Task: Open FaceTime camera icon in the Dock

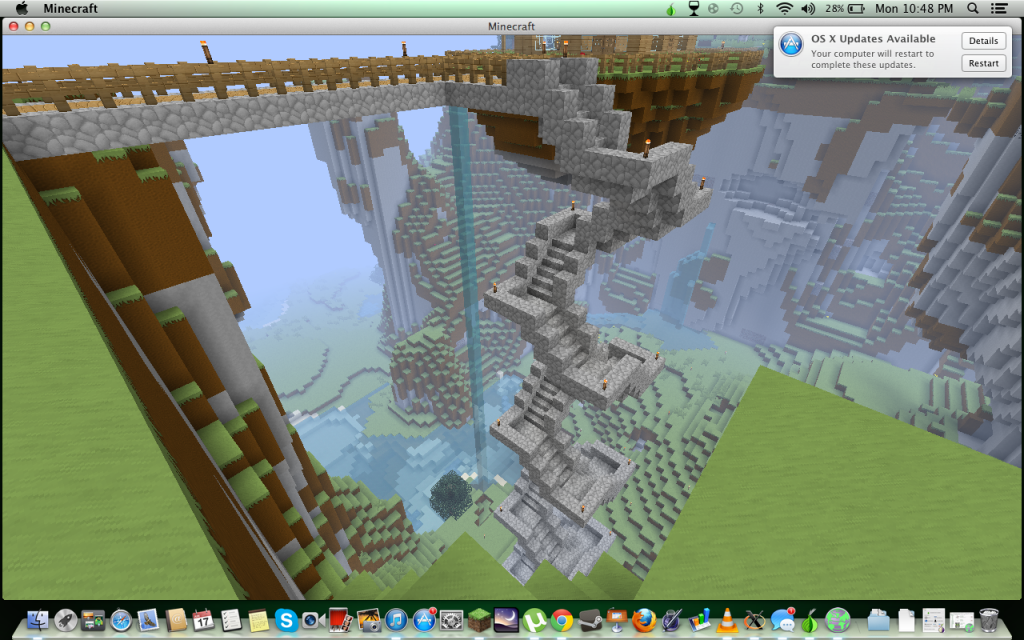Action: coord(313,620)
